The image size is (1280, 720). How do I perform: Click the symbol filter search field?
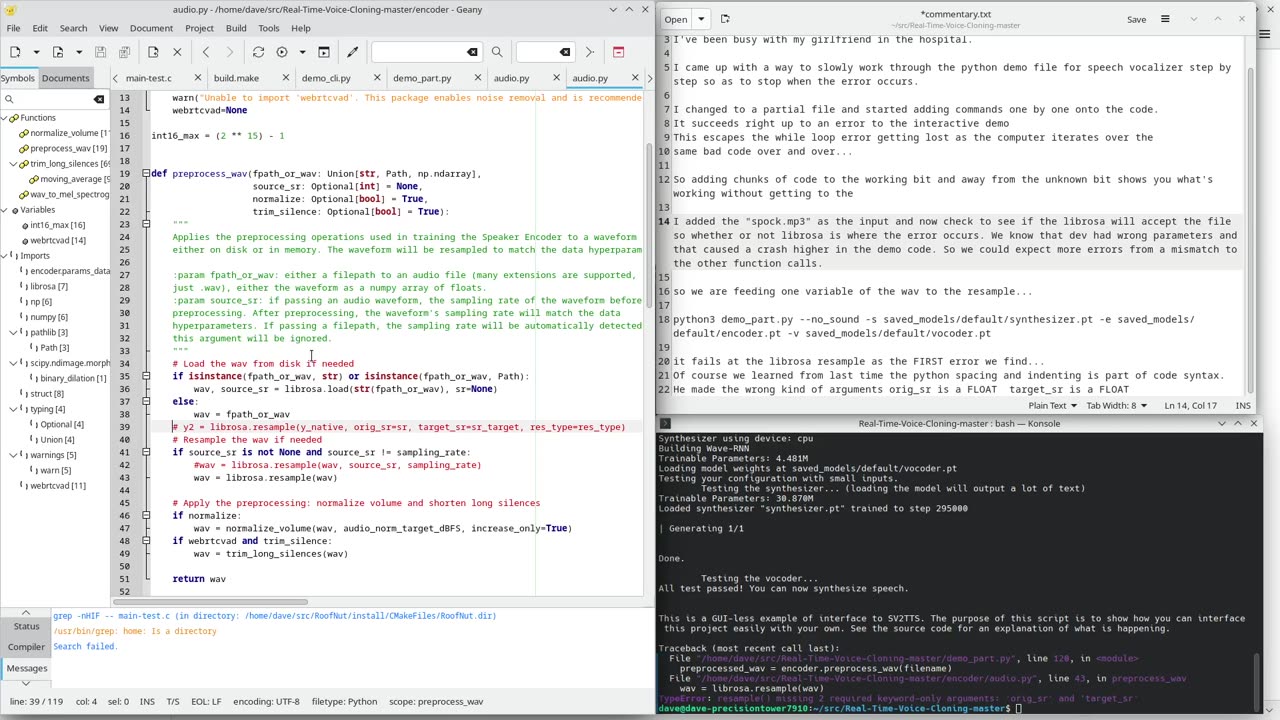click(53, 99)
